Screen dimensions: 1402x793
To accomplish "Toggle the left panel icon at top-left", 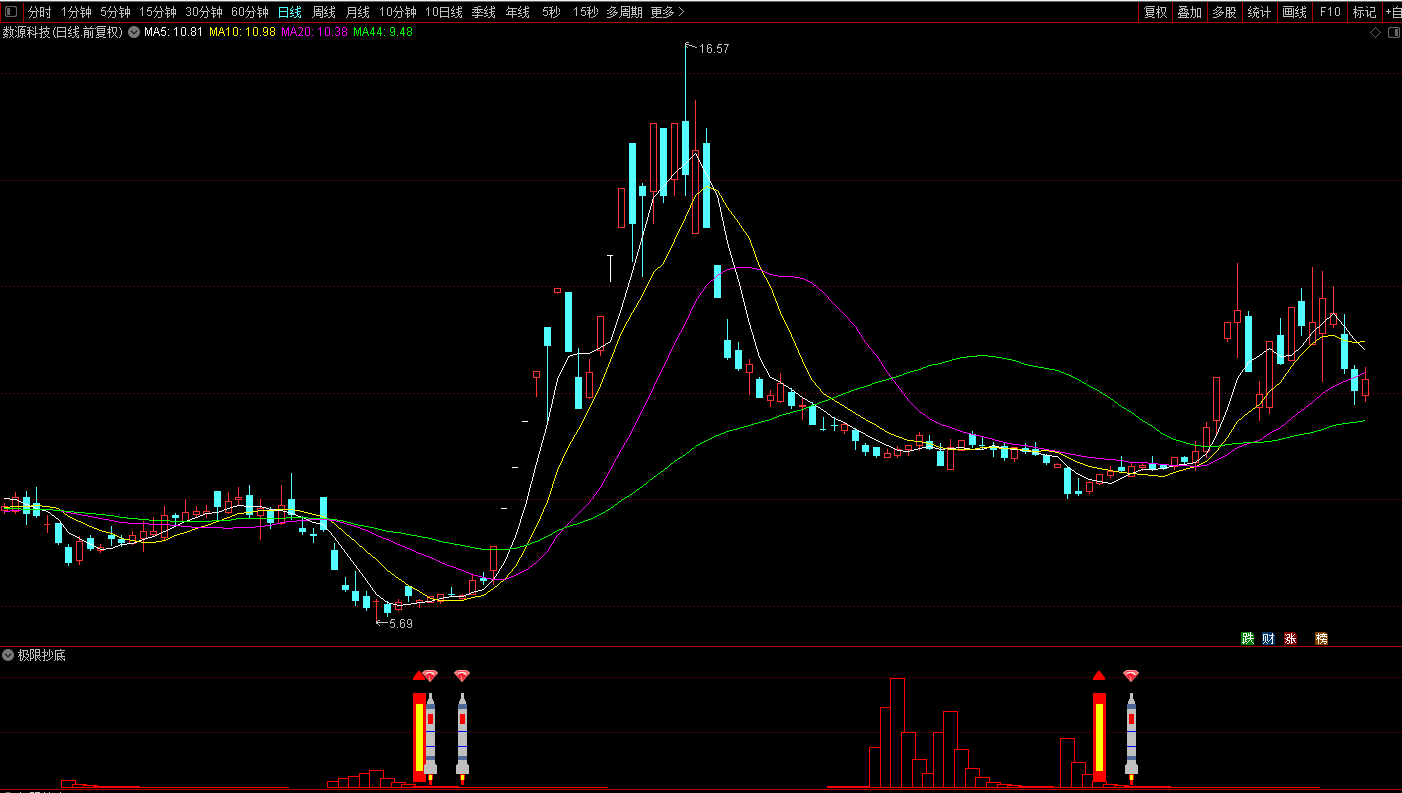I will [12, 12].
